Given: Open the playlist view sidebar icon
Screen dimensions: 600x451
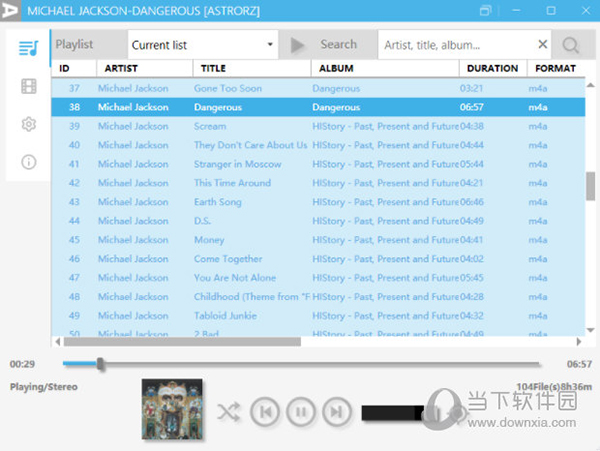Looking at the screenshot, I should 29,49.
